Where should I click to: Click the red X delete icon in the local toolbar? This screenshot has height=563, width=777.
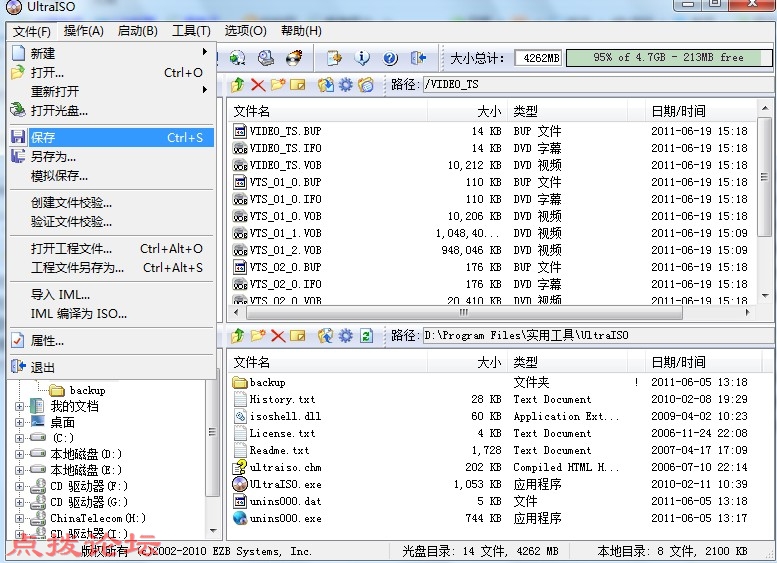point(278,336)
